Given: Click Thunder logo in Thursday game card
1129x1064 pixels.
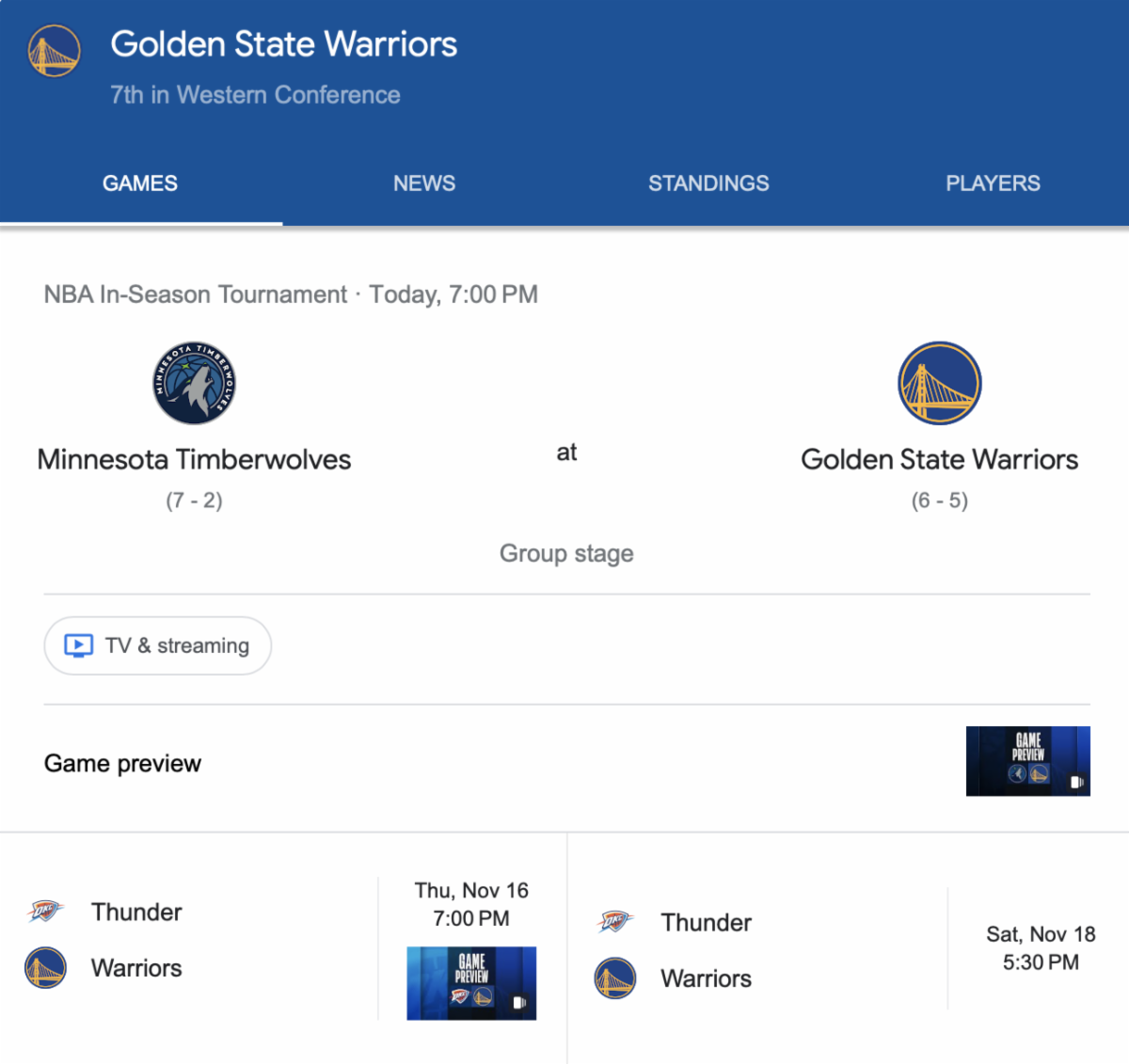Looking at the screenshot, I should coord(45,911).
